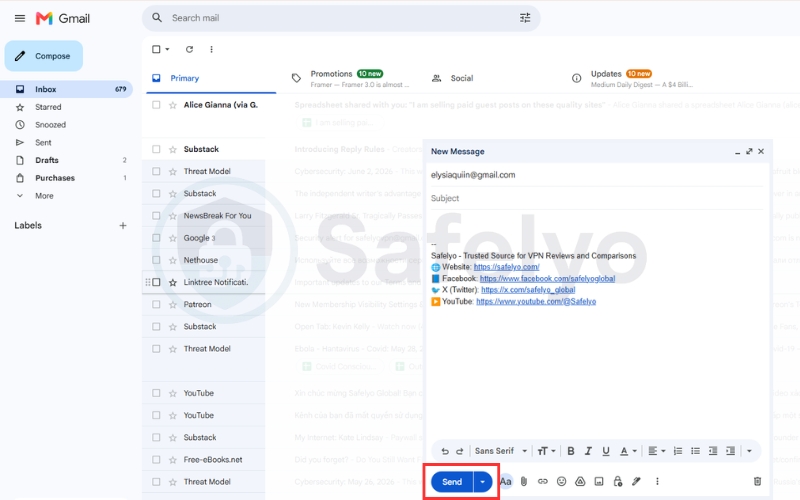Redo edit in compose toolbar

pos(460,451)
